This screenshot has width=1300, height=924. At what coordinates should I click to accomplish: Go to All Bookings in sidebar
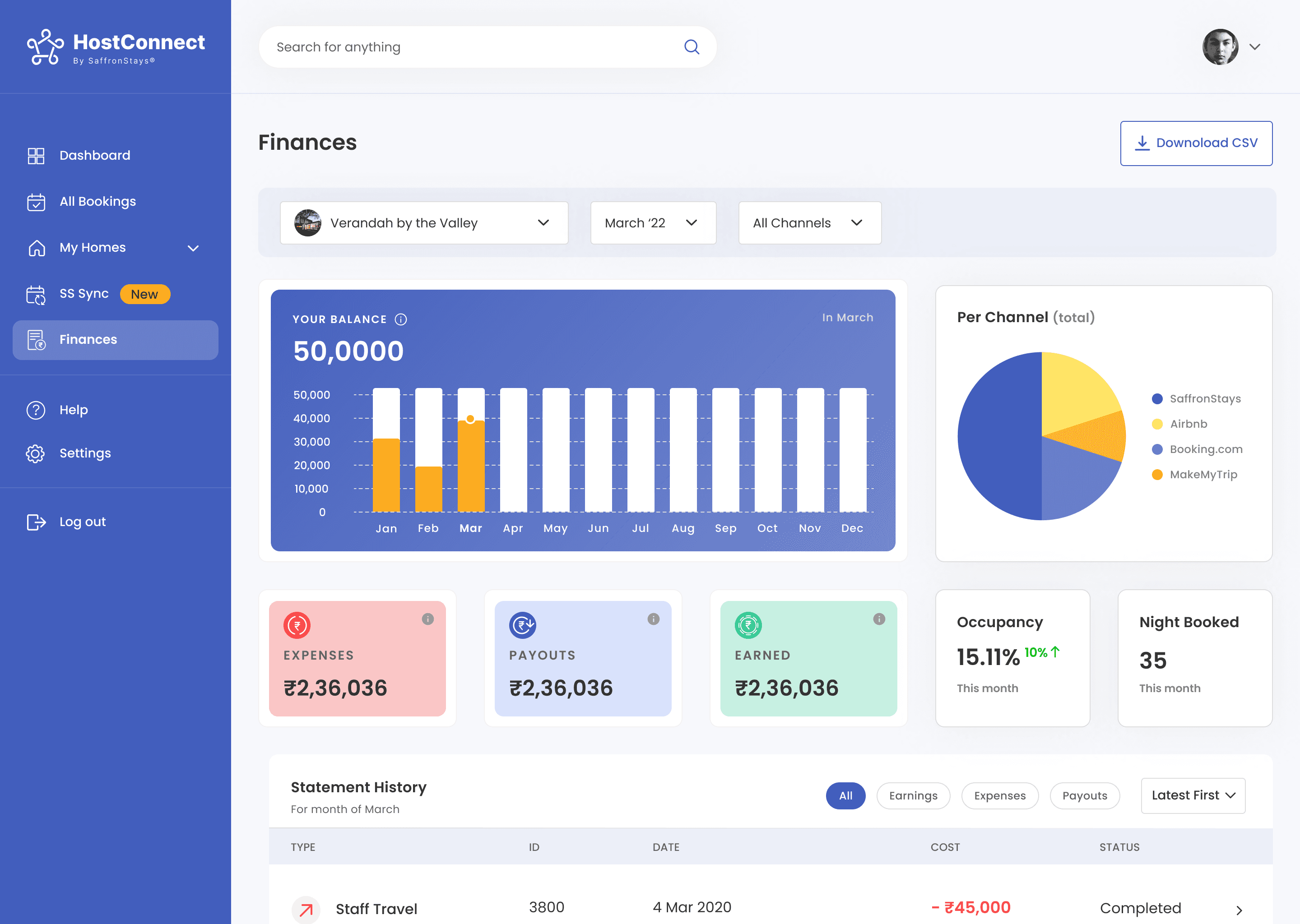point(97,201)
